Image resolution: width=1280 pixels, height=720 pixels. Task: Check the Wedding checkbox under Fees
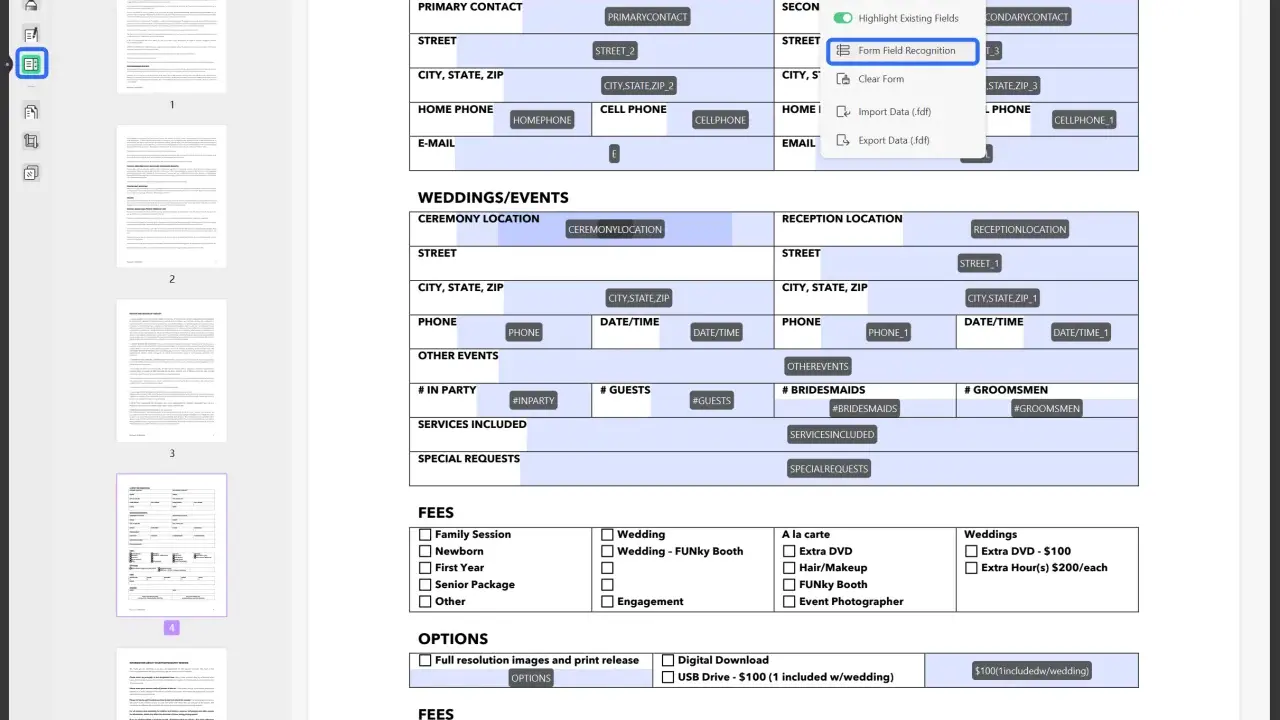[607, 534]
